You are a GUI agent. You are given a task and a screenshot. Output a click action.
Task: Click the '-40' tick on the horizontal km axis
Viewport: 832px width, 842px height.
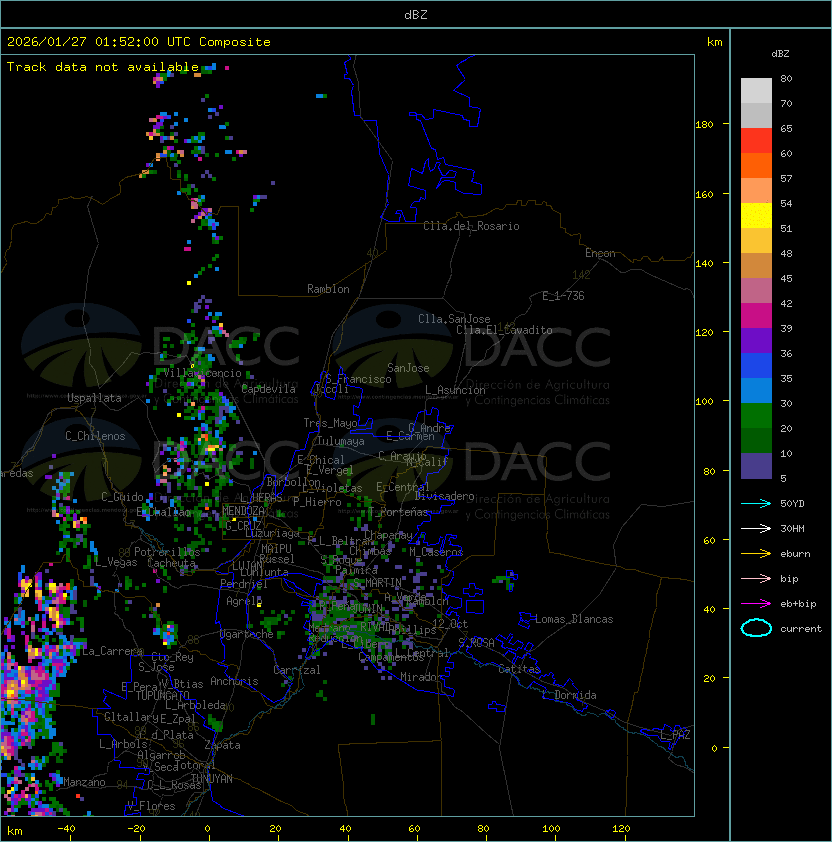click(x=67, y=829)
